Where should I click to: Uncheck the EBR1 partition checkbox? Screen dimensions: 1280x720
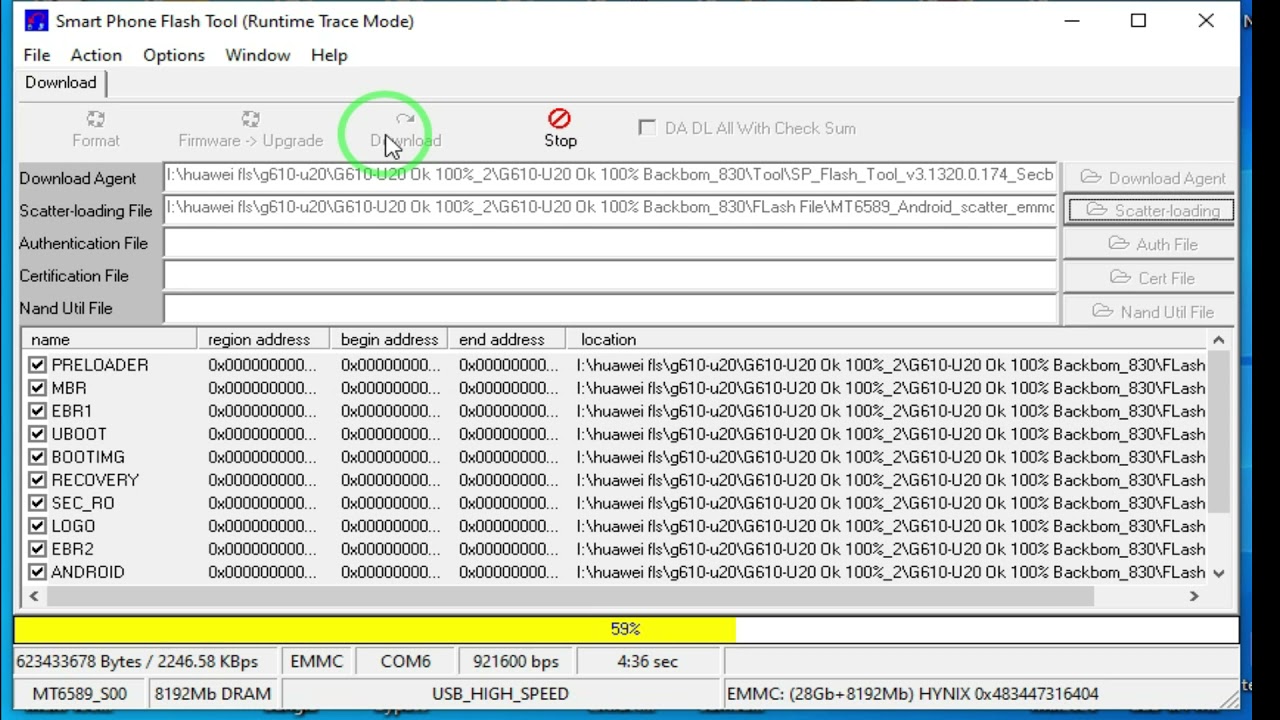click(x=37, y=411)
